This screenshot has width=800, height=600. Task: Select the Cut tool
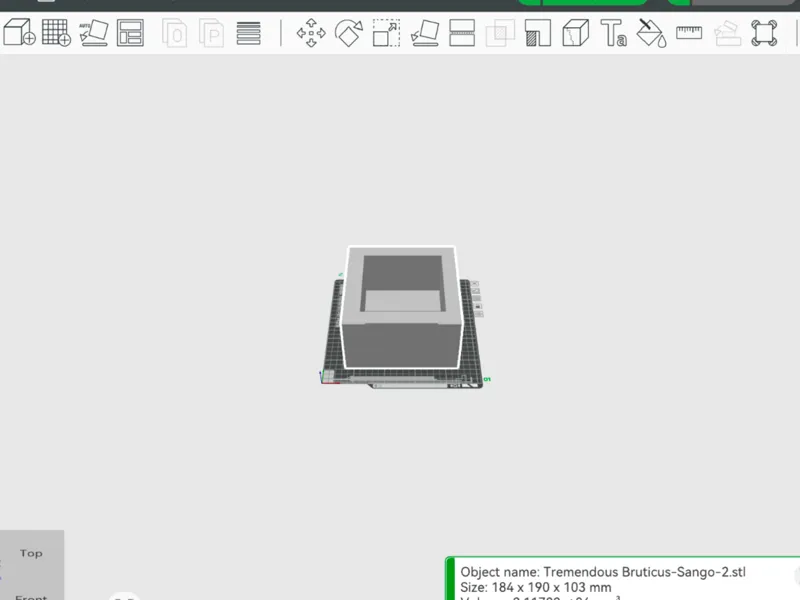tap(462, 33)
